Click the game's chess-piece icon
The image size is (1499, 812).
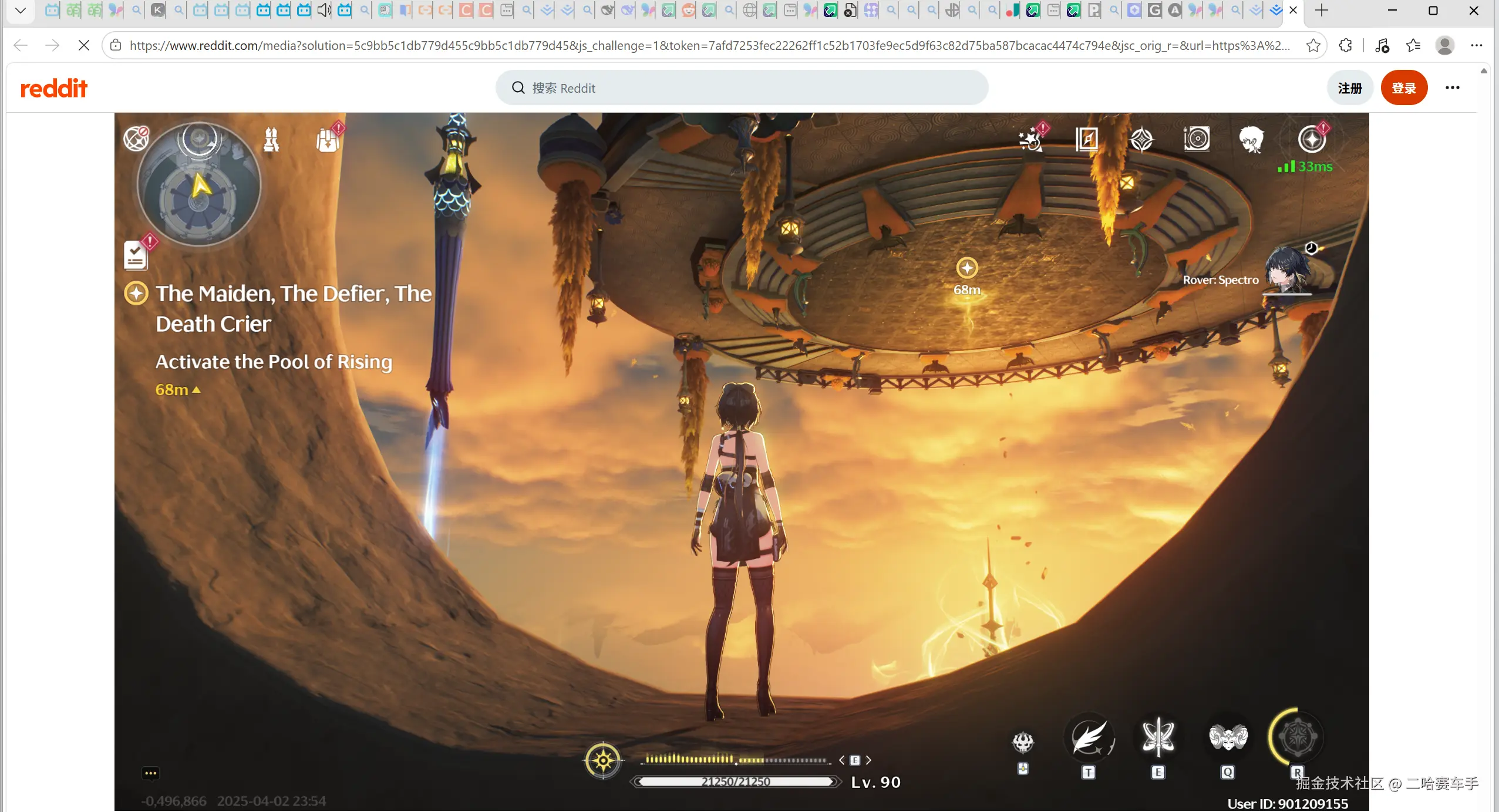271,140
